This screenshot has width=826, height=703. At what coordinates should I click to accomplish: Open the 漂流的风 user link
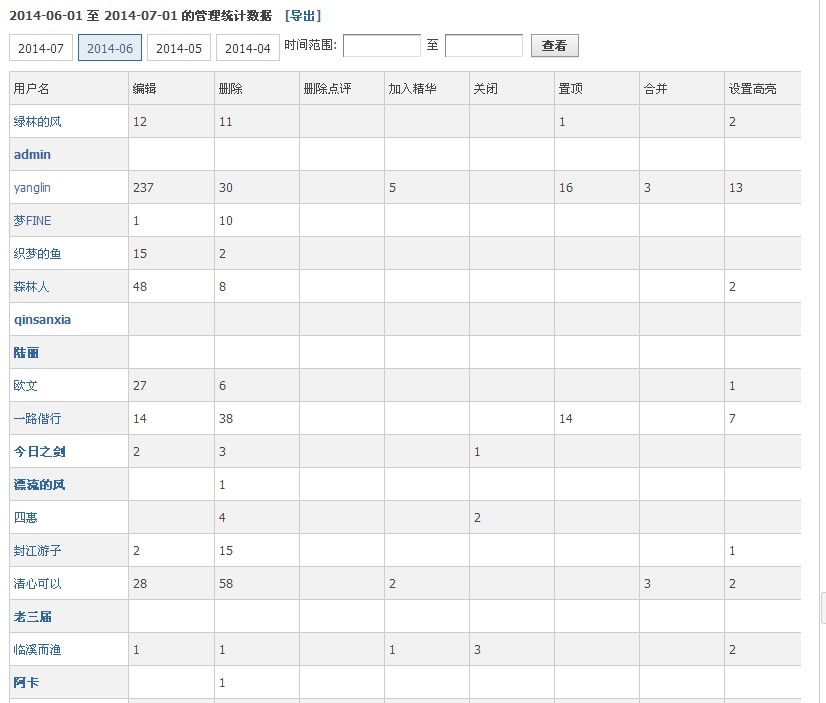[x=40, y=484]
